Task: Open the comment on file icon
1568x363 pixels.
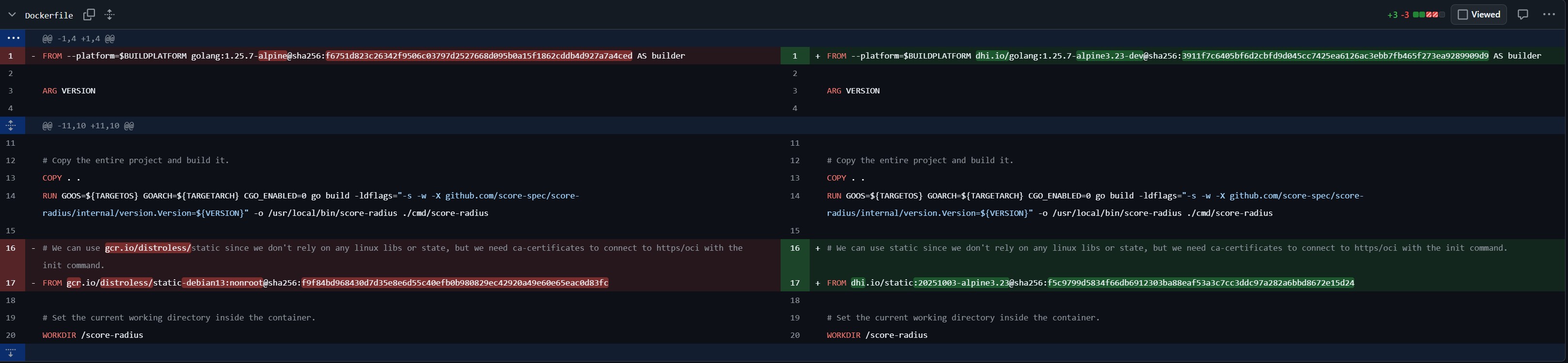Action: pyautogui.click(x=1522, y=15)
